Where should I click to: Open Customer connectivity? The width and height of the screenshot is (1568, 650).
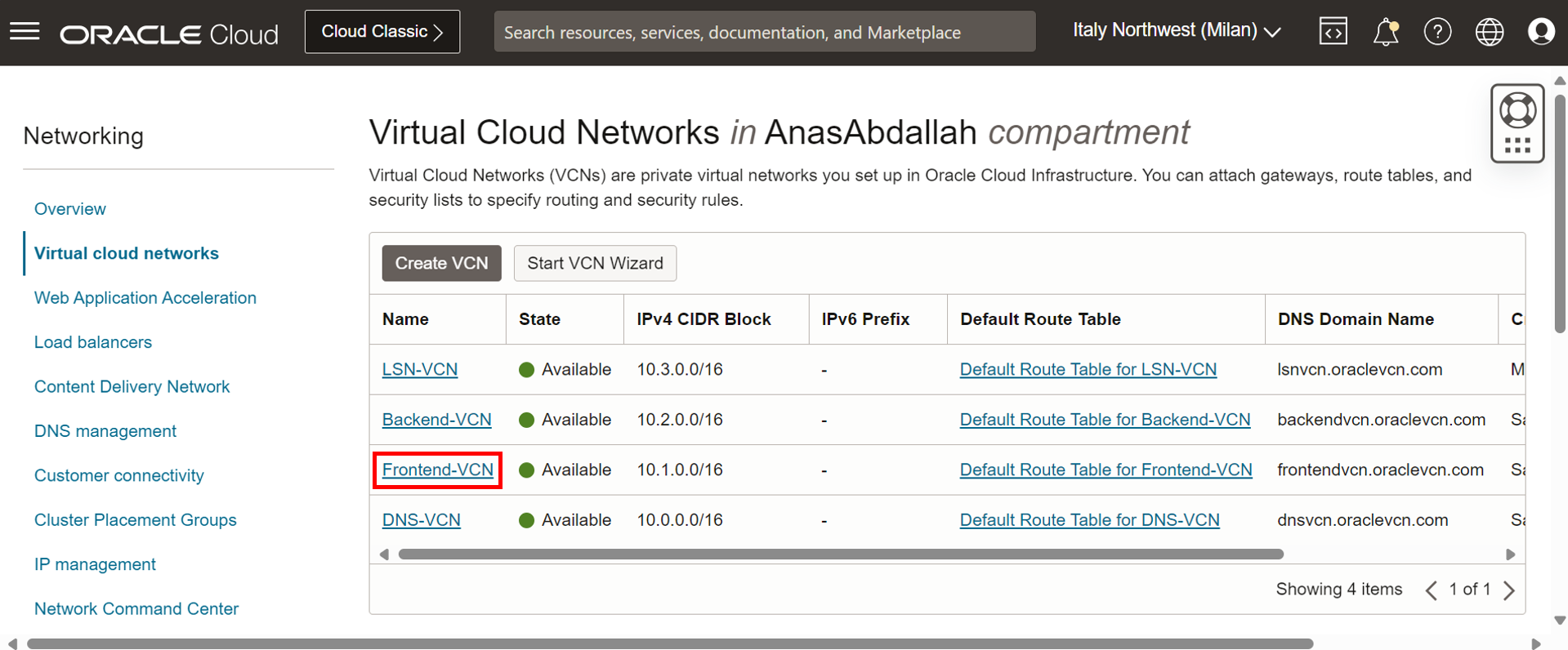click(119, 475)
